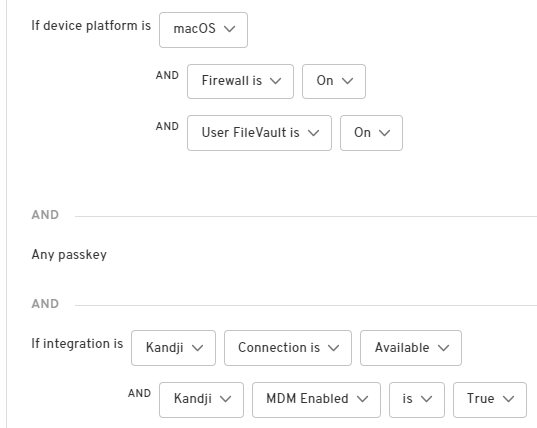Click the chevron arrow next to macOS
The width and height of the screenshot is (537, 428).
pos(229,29)
